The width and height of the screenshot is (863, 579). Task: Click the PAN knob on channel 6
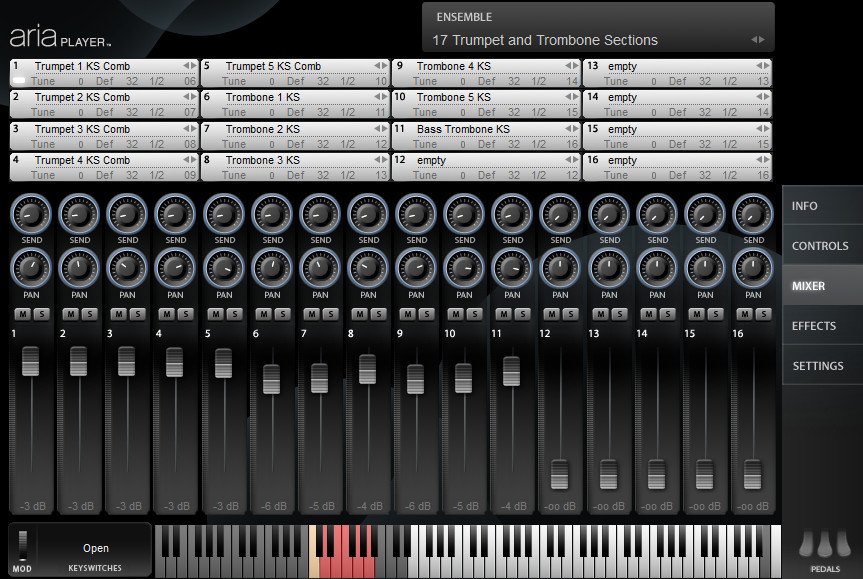(x=272, y=269)
